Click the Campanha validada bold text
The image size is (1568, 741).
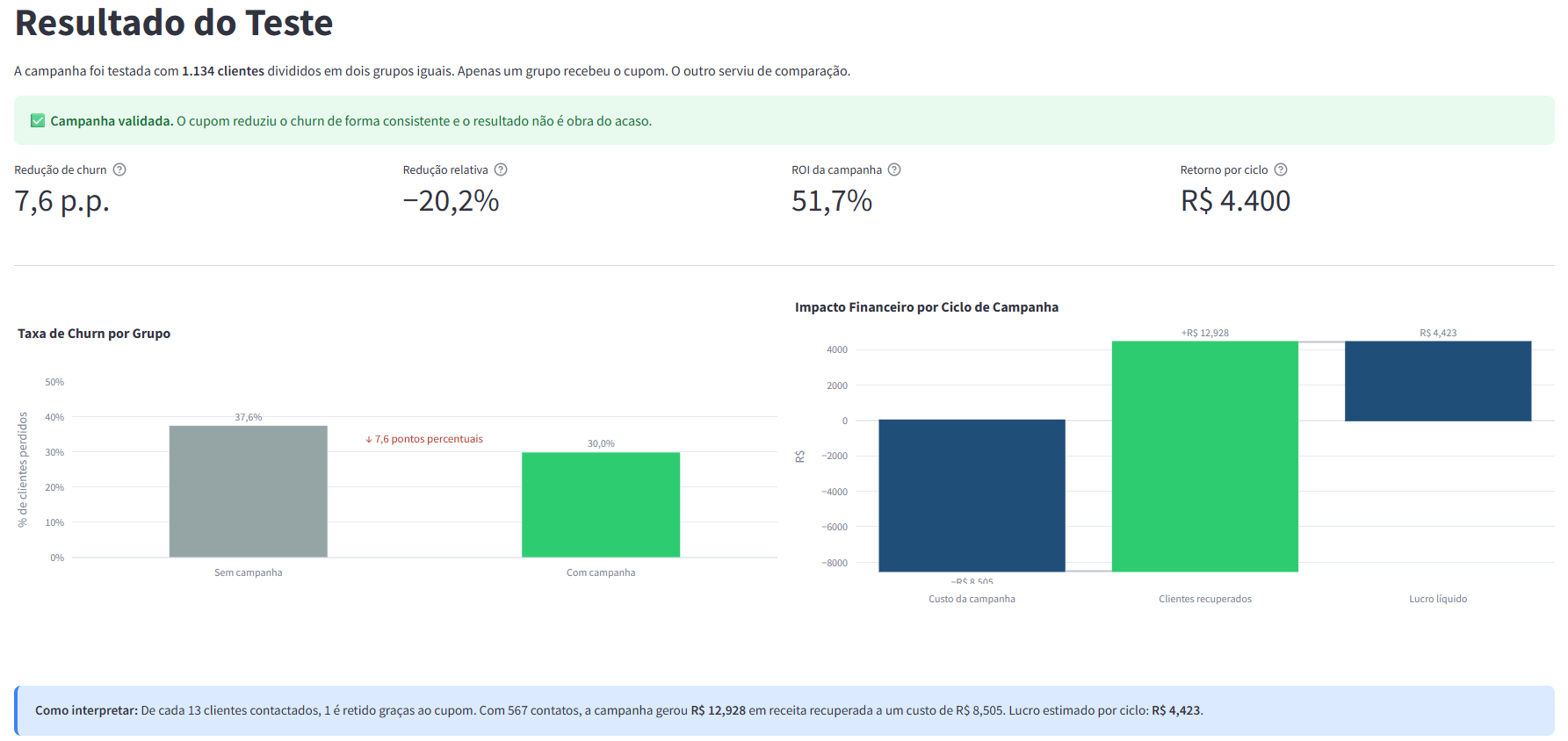[x=112, y=121]
